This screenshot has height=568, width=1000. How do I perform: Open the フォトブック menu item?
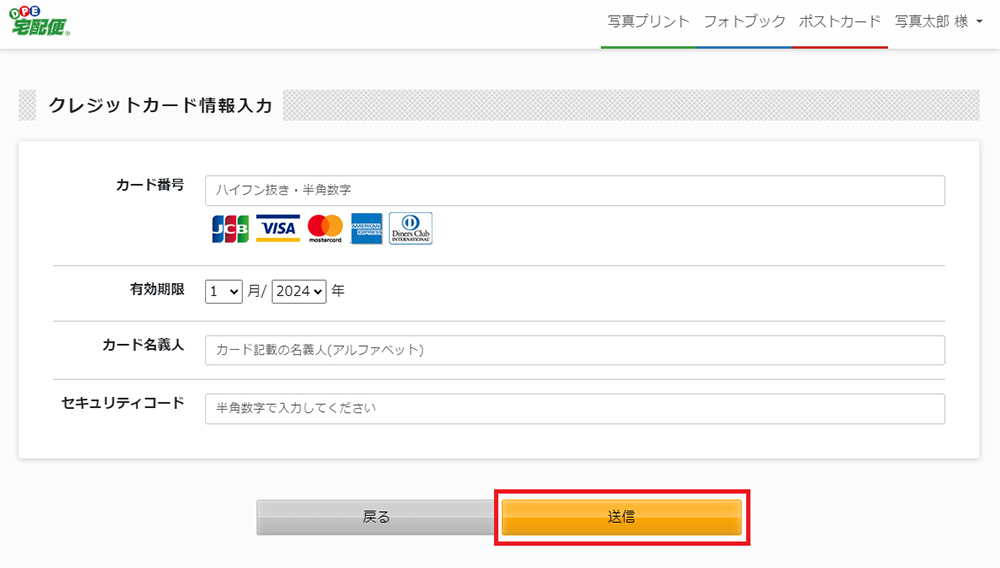(x=744, y=22)
